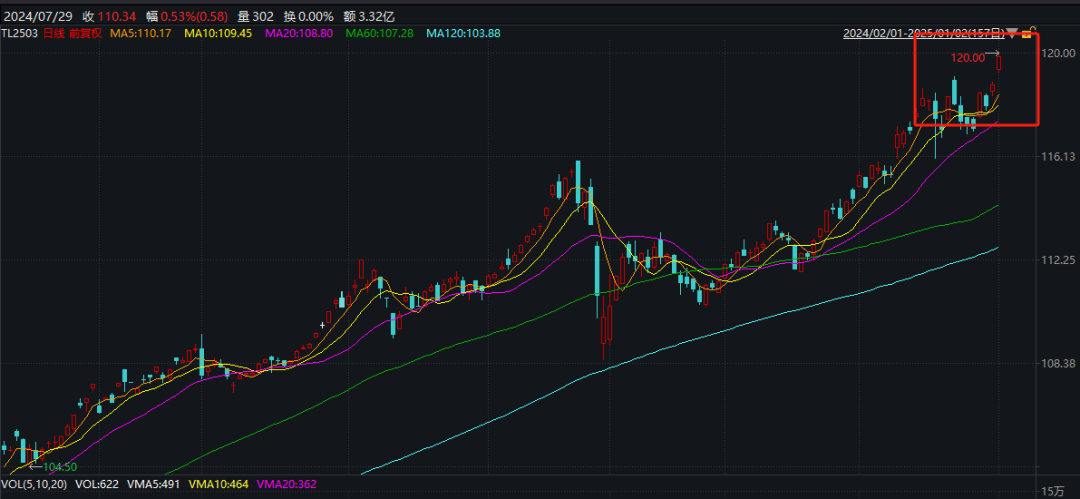The width and height of the screenshot is (1080, 499).
Task: Click the white plus crosshair marker on chart
Action: 322,325
